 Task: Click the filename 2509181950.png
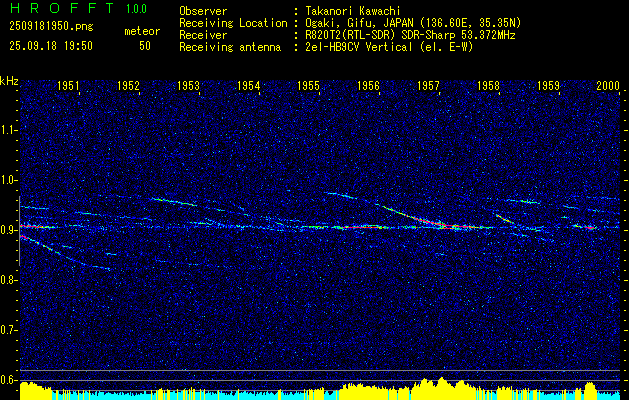pos(51,27)
